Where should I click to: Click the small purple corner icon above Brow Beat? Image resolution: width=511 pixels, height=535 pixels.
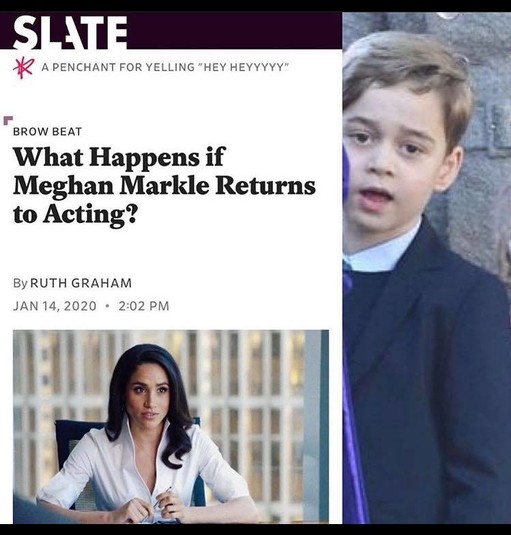[x=8, y=120]
